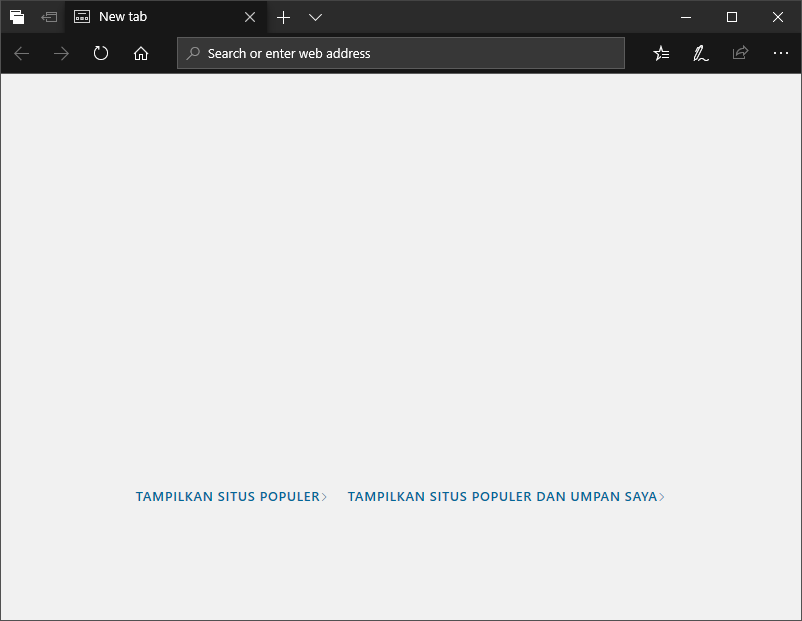This screenshot has width=802, height=621.
Task: Close the New tab tab
Action: click(x=250, y=17)
